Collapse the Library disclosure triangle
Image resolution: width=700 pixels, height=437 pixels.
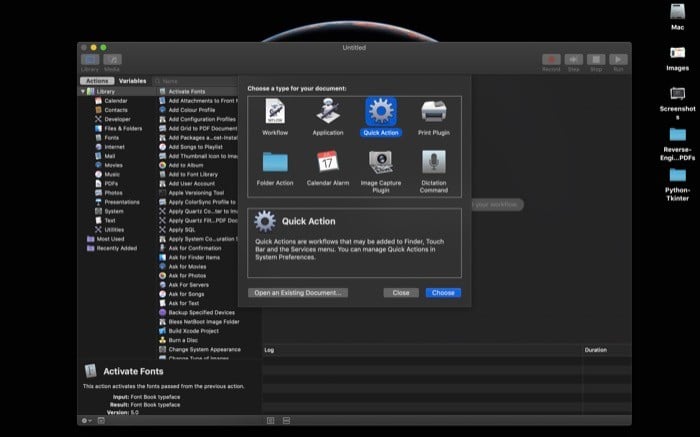[83, 92]
